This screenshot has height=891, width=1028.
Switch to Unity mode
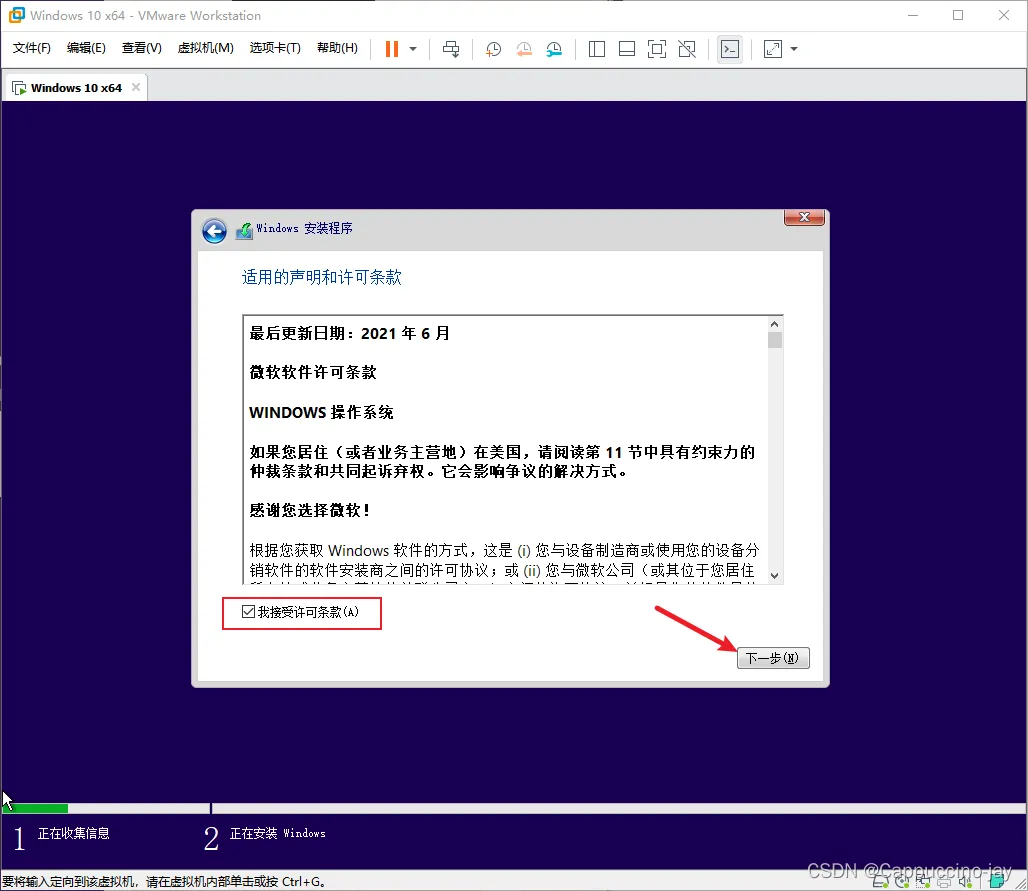(x=686, y=49)
